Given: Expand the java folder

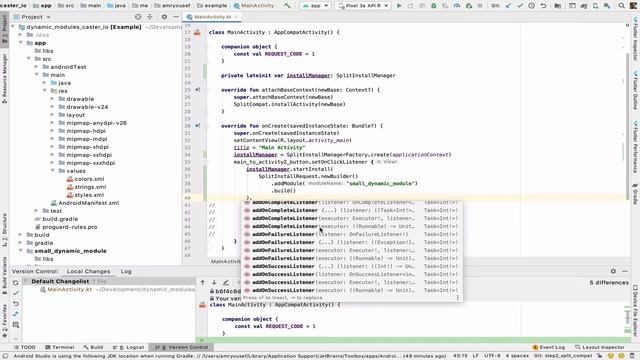Looking at the screenshot, I should coord(44,83).
